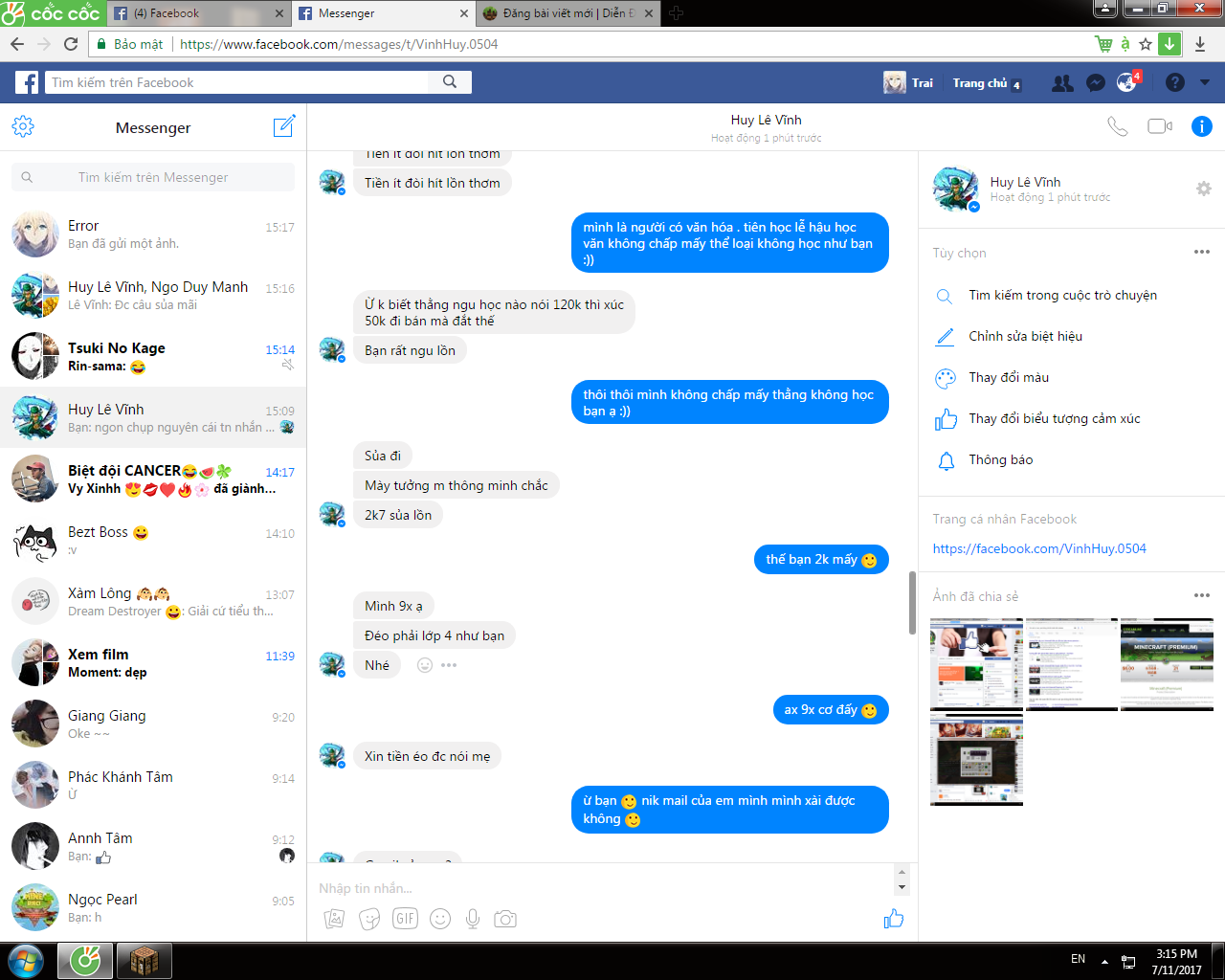Open the facebook.com/VinhHuy.0504 profile link
Viewport: 1225px width, 980px height.
(x=1039, y=548)
